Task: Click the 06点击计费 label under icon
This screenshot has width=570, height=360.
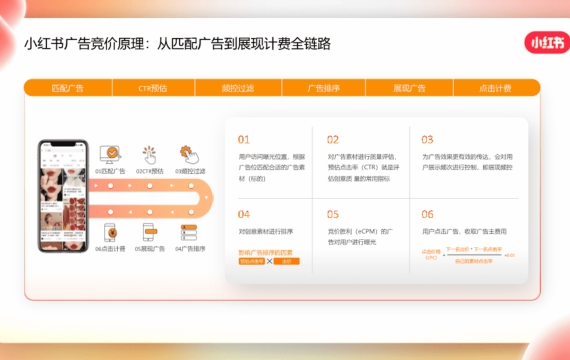Action: (110, 249)
